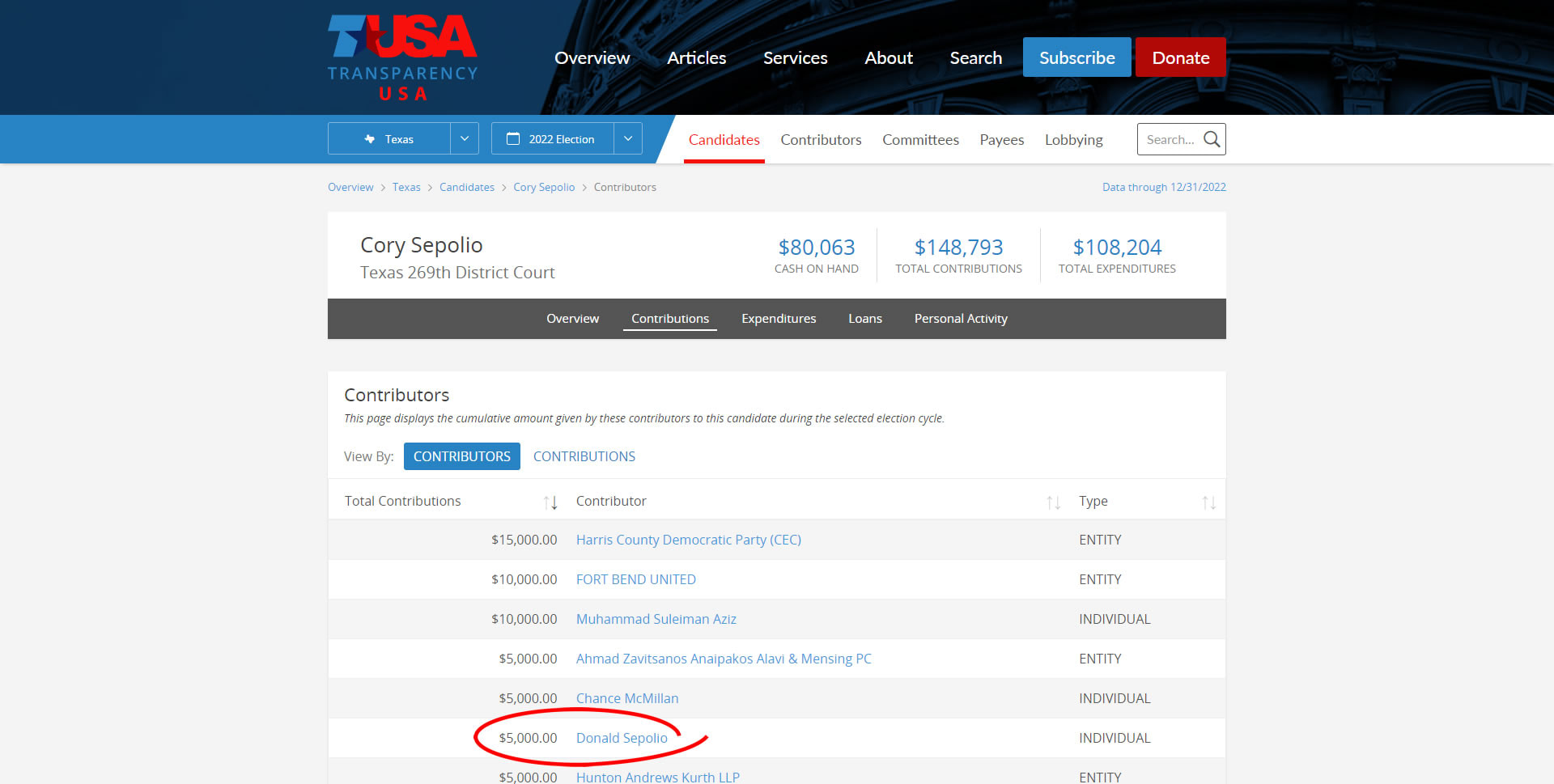Click the Subscribe button
The width and height of the screenshot is (1554, 784).
tap(1076, 57)
